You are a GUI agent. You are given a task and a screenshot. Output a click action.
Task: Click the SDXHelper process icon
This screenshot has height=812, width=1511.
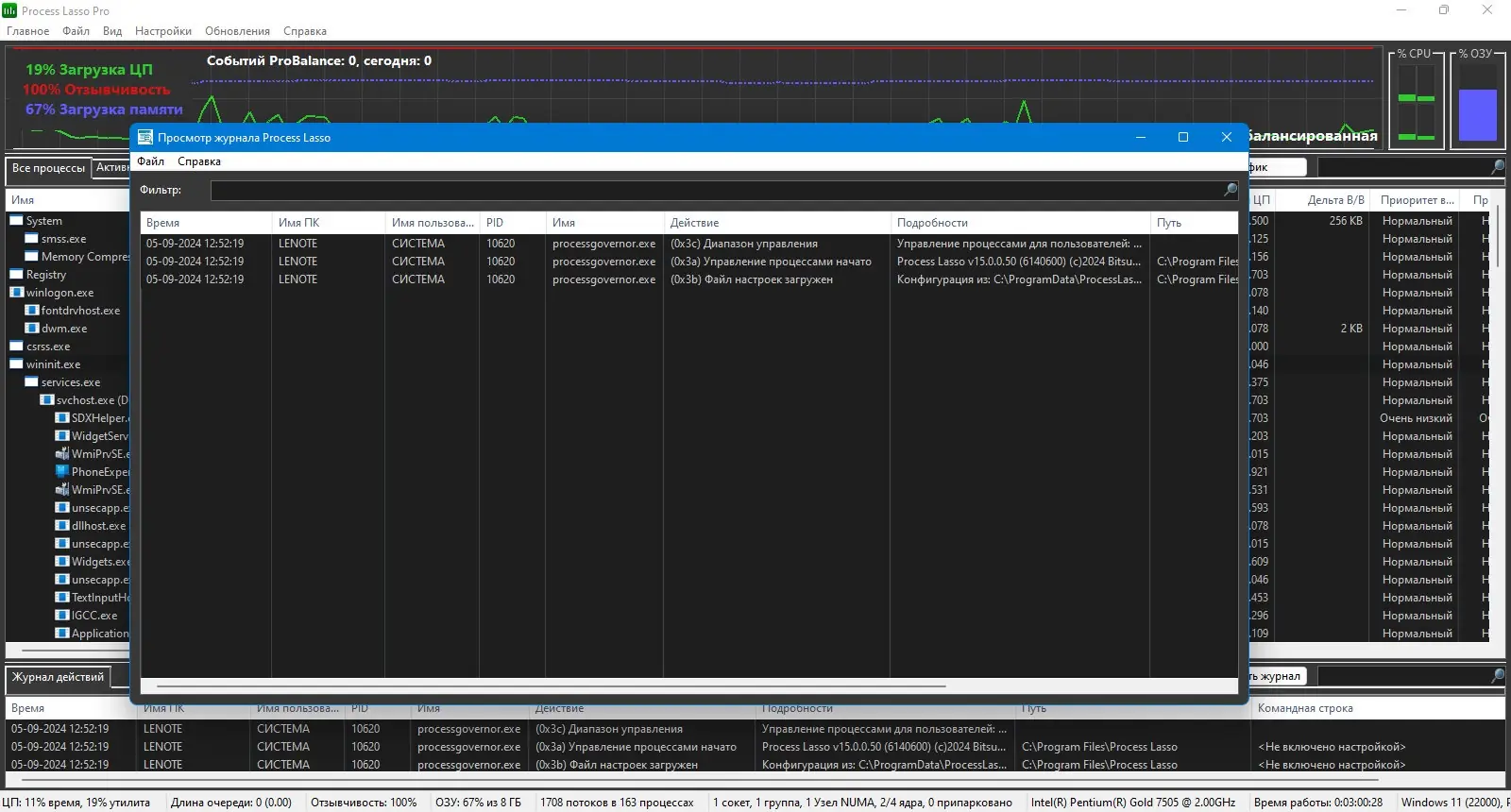[x=61, y=418]
